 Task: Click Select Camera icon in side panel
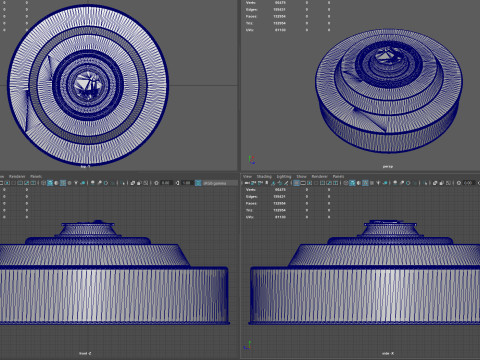[x=247, y=183]
